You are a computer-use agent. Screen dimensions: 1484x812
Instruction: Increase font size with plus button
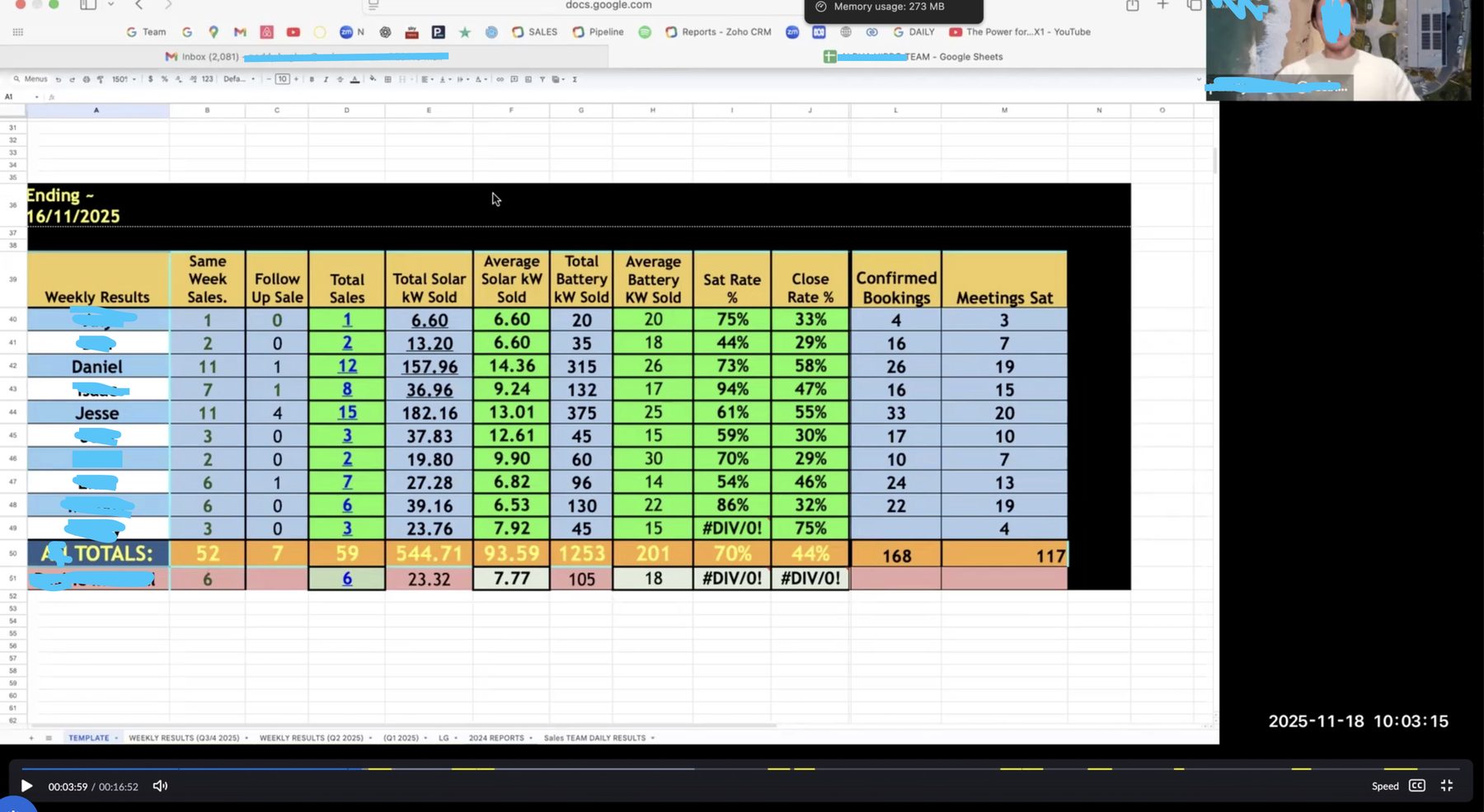pos(296,79)
